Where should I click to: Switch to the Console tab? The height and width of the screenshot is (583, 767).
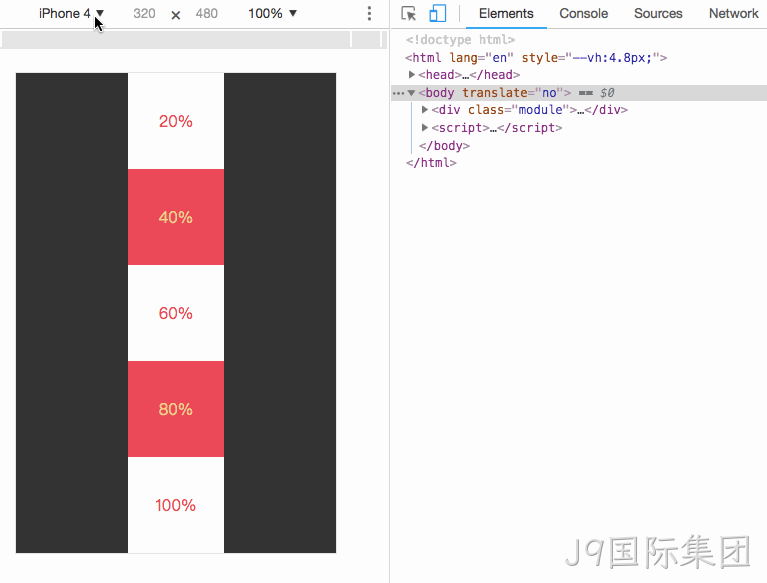584,13
